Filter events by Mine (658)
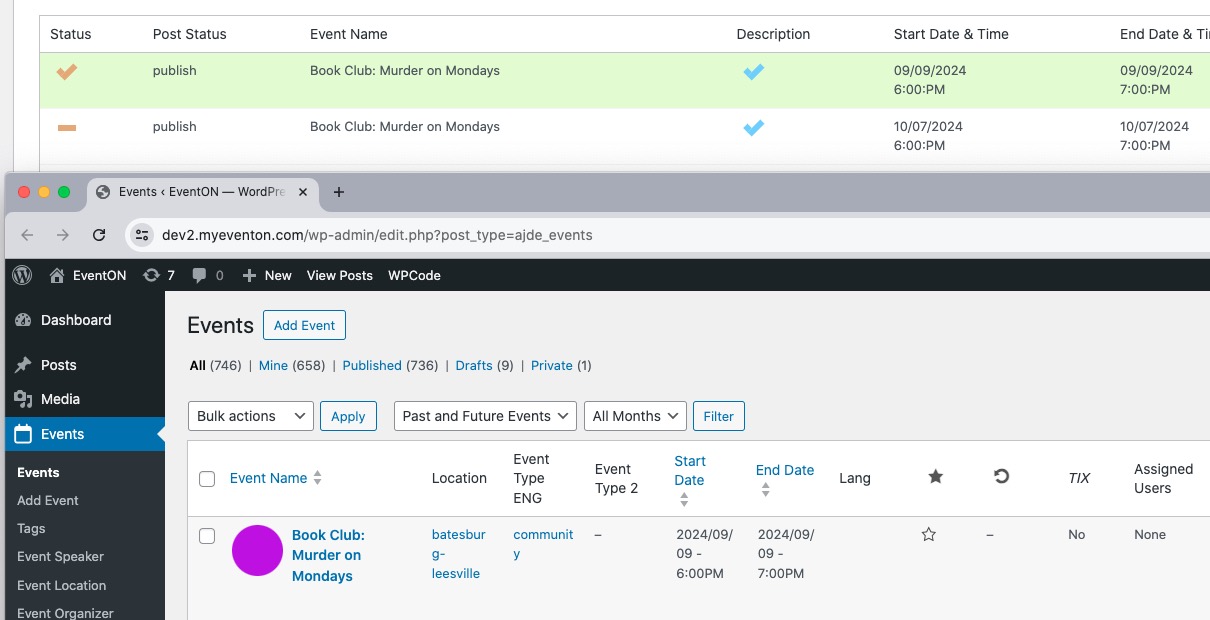The image size is (1210, 620). click(292, 365)
